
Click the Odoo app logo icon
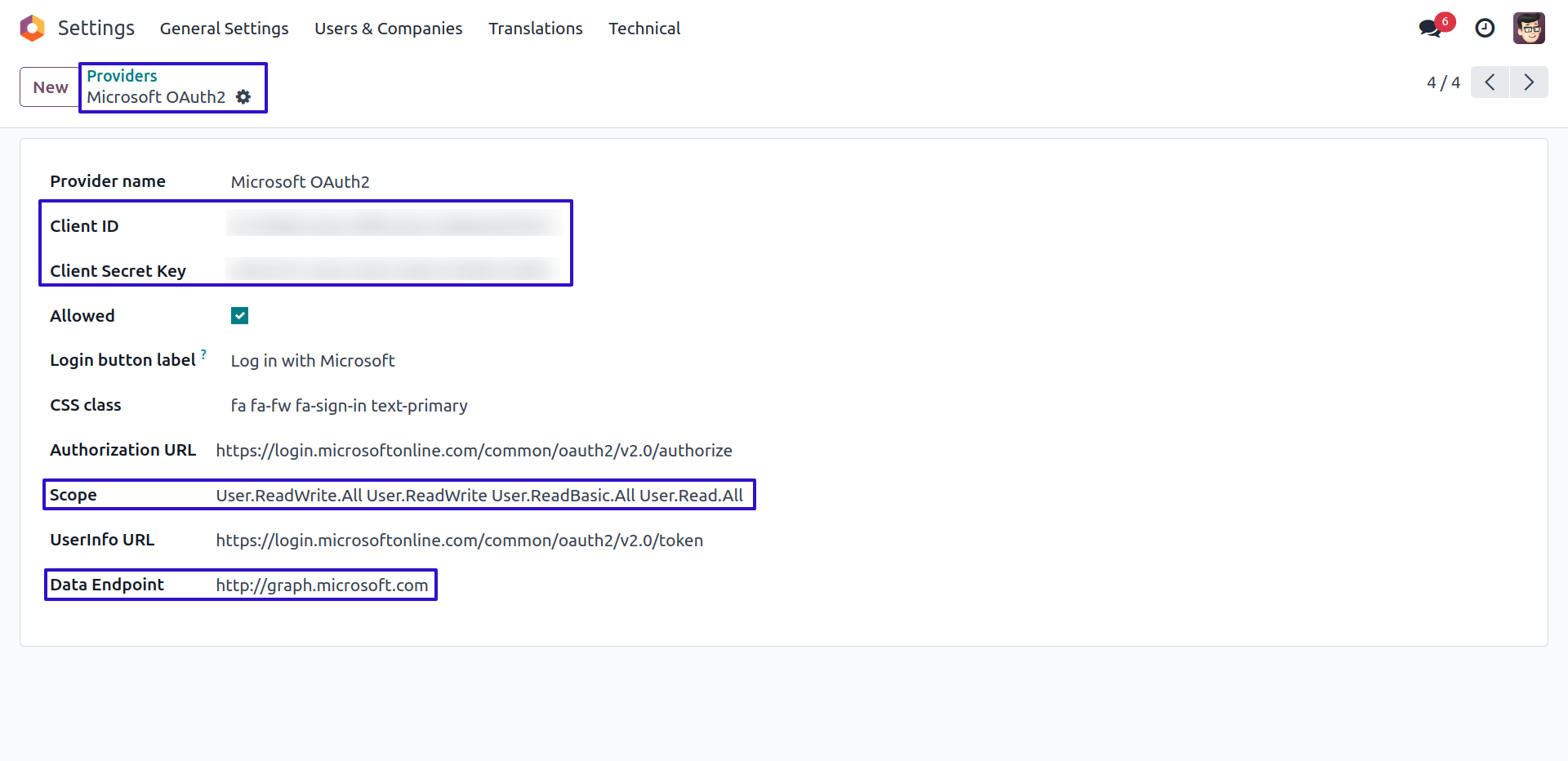coord(32,29)
